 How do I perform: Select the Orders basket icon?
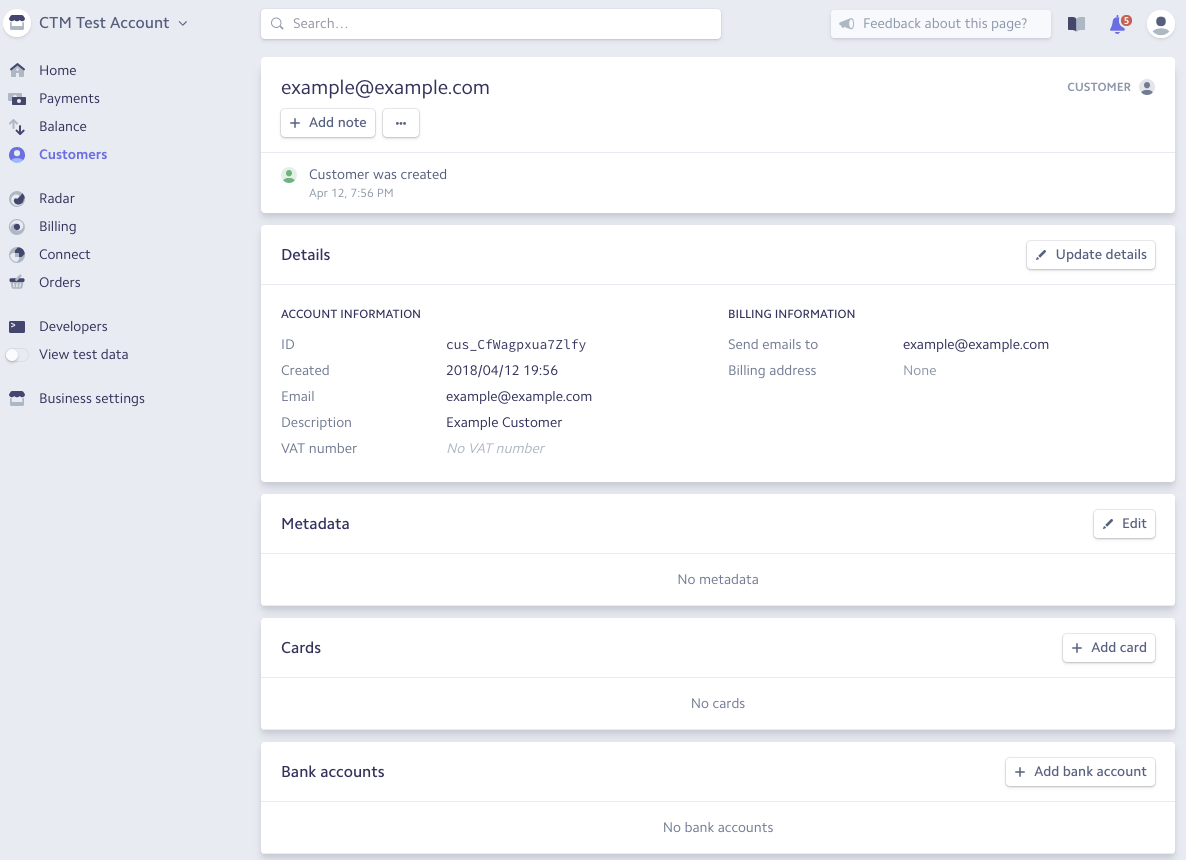point(17,282)
